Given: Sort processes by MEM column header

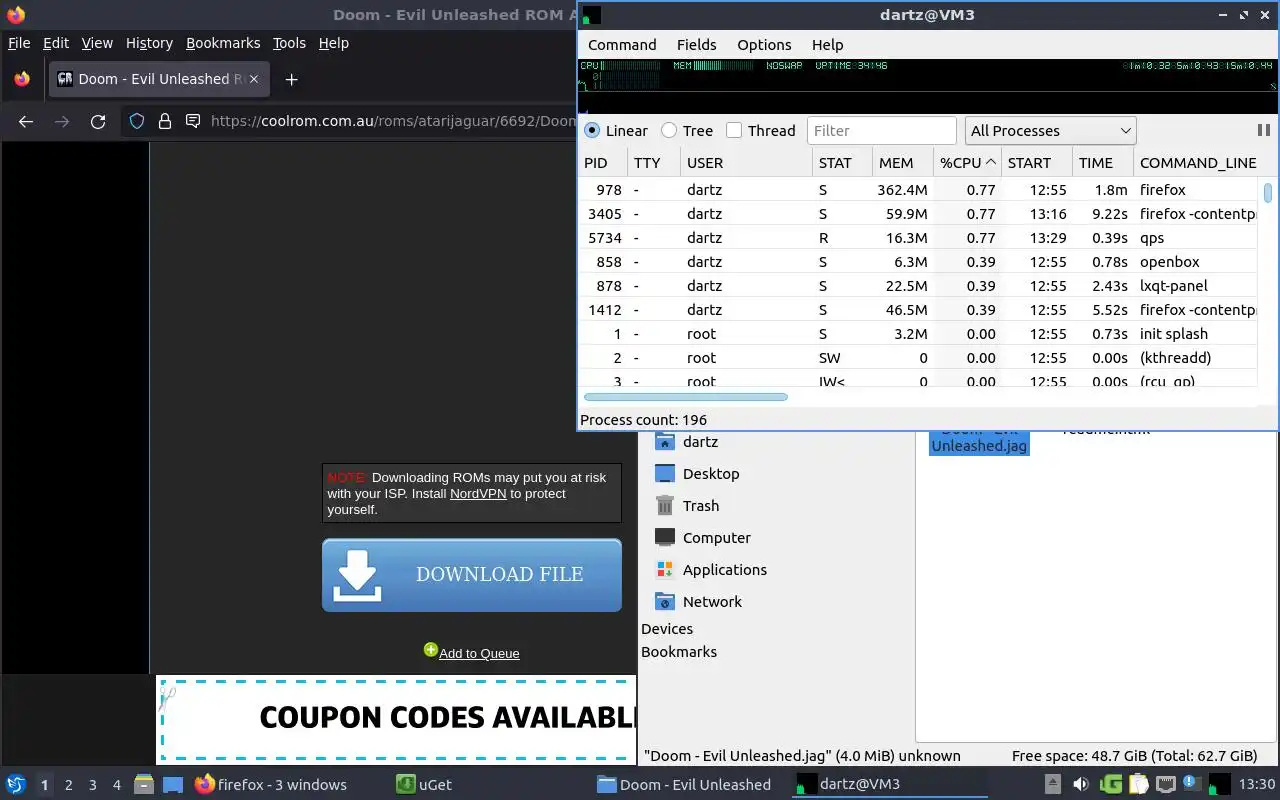Looking at the screenshot, I should pyautogui.click(x=902, y=163).
